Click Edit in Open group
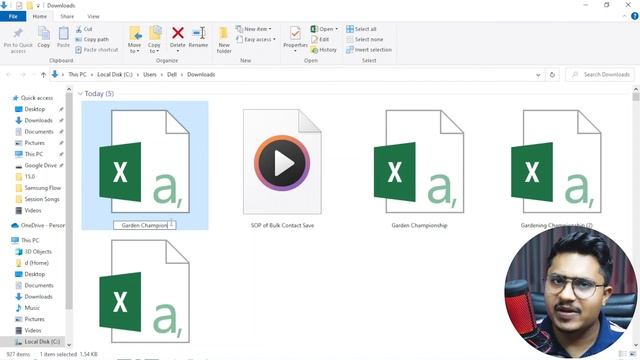Viewport: 640px width, 360px height. tap(320, 39)
